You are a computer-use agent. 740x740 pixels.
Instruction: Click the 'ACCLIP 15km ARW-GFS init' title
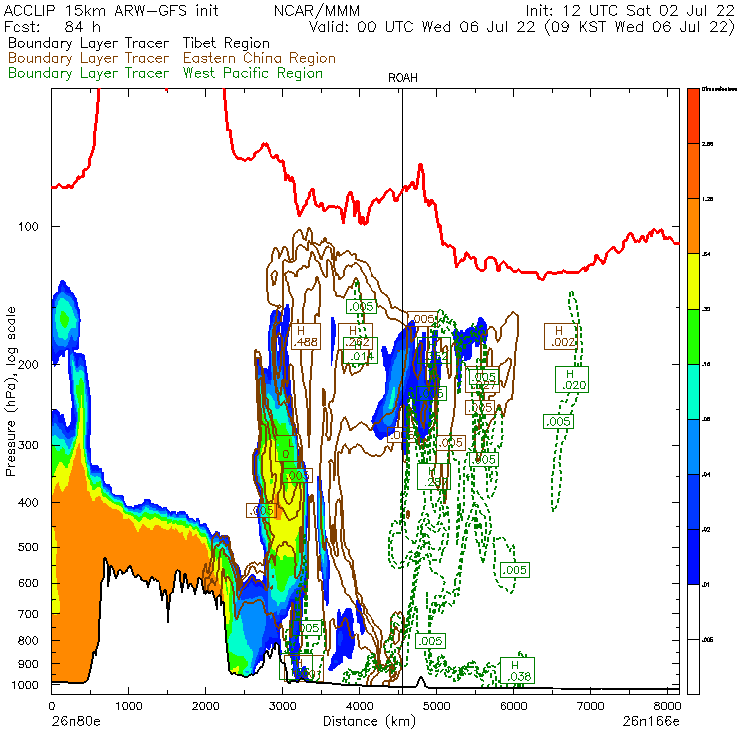pos(111,10)
